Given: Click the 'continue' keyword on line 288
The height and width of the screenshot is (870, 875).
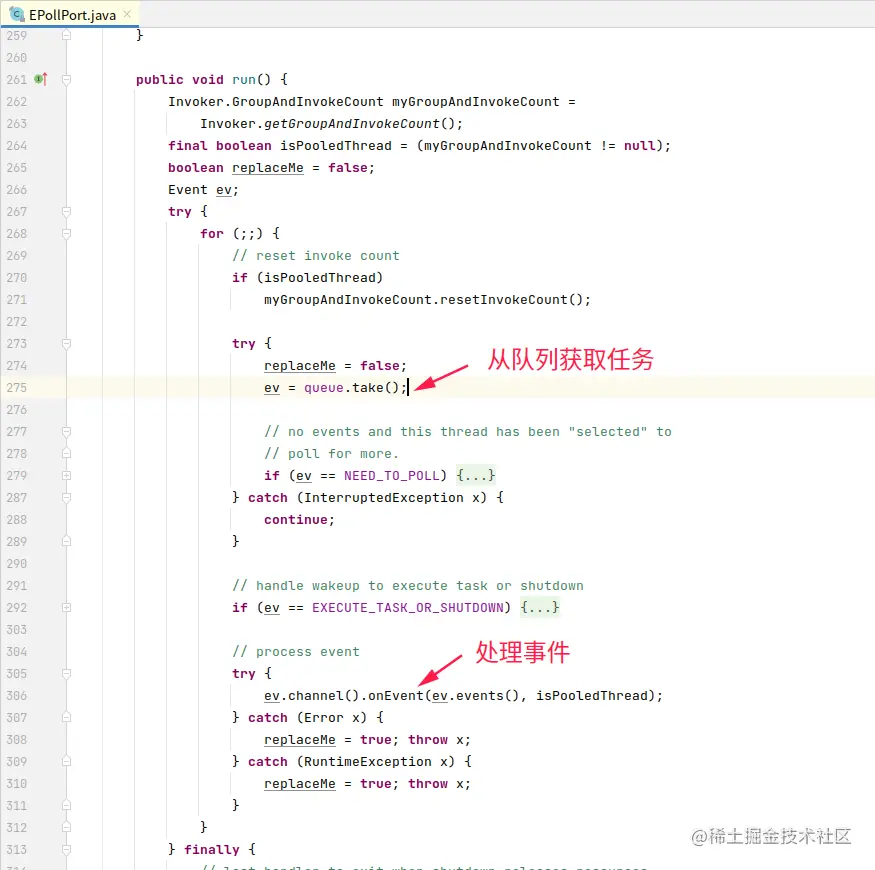Looking at the screenshot, I should [x=296, y=520].
